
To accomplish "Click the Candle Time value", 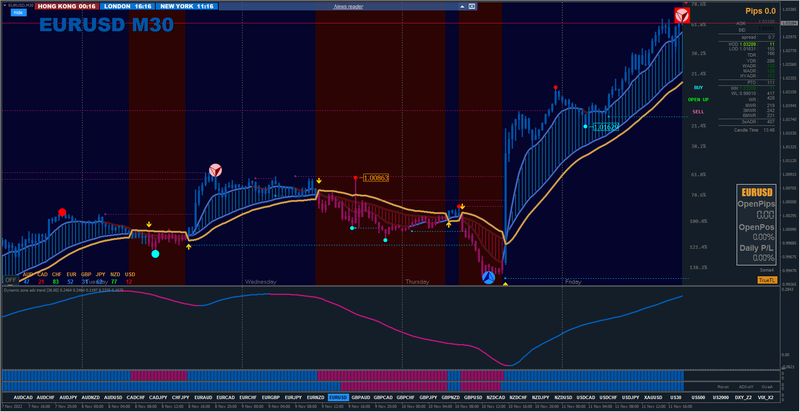I will (769, 130).
